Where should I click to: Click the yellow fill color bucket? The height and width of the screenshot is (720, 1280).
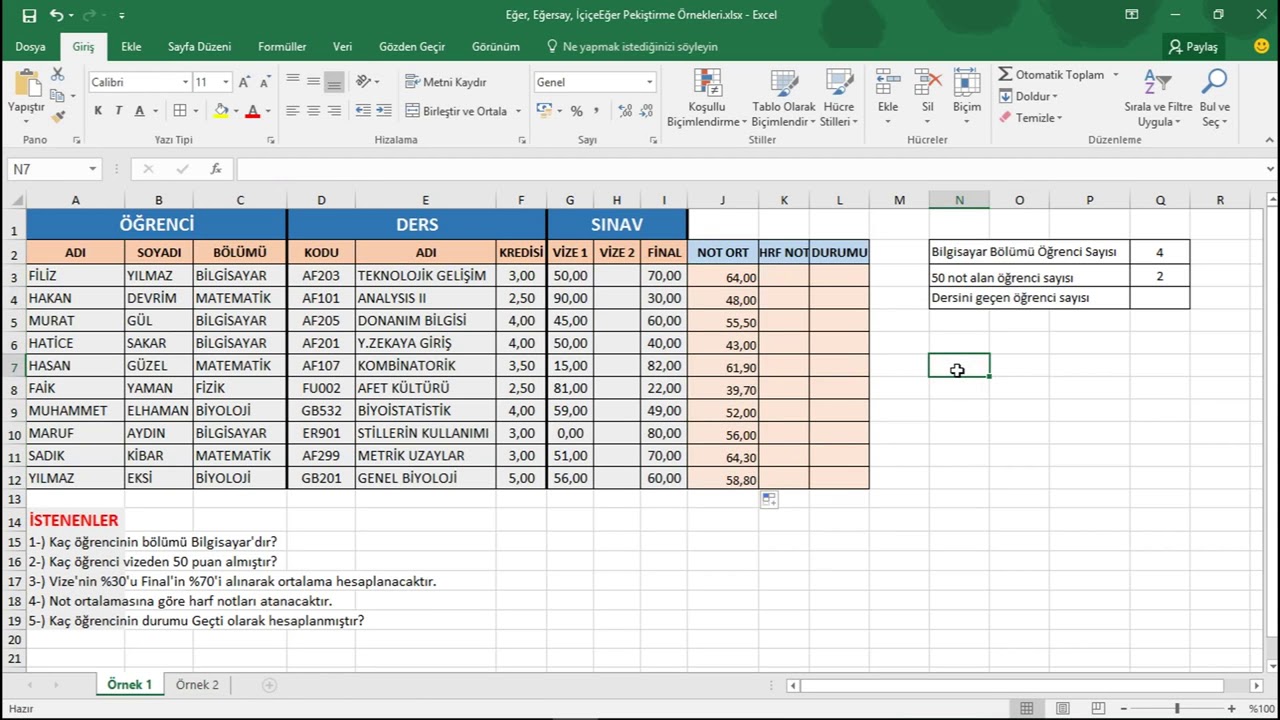pyautogui.click(x=221, y=111)
